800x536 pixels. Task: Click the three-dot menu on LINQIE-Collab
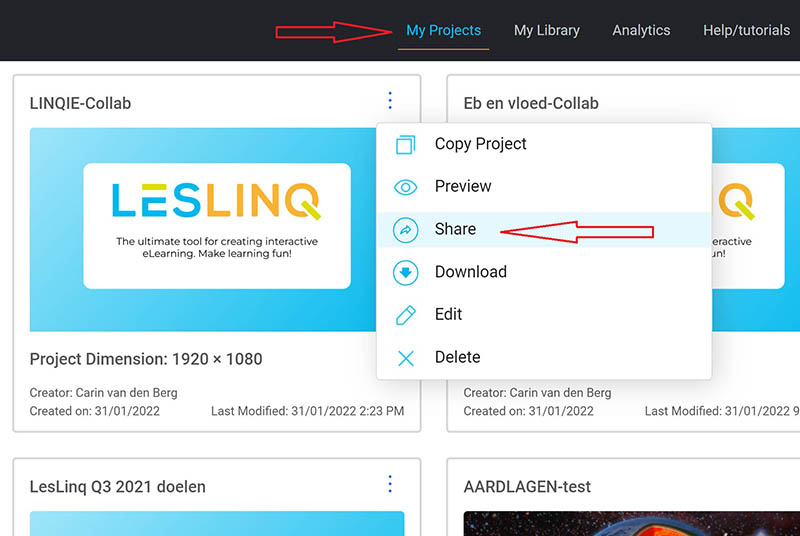tap(390, 100)
